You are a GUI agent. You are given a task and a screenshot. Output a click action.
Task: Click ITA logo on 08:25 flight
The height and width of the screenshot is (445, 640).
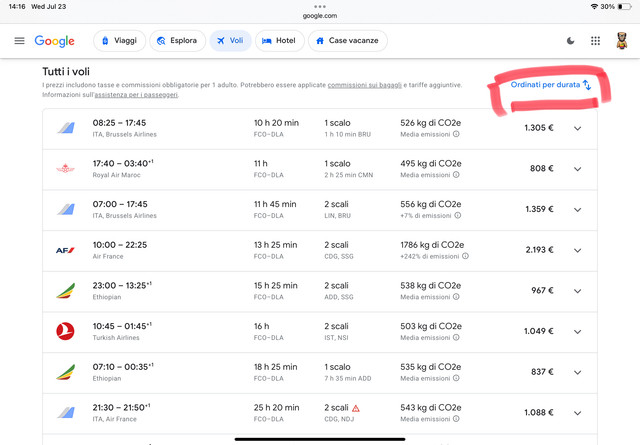tap(65, 128)
